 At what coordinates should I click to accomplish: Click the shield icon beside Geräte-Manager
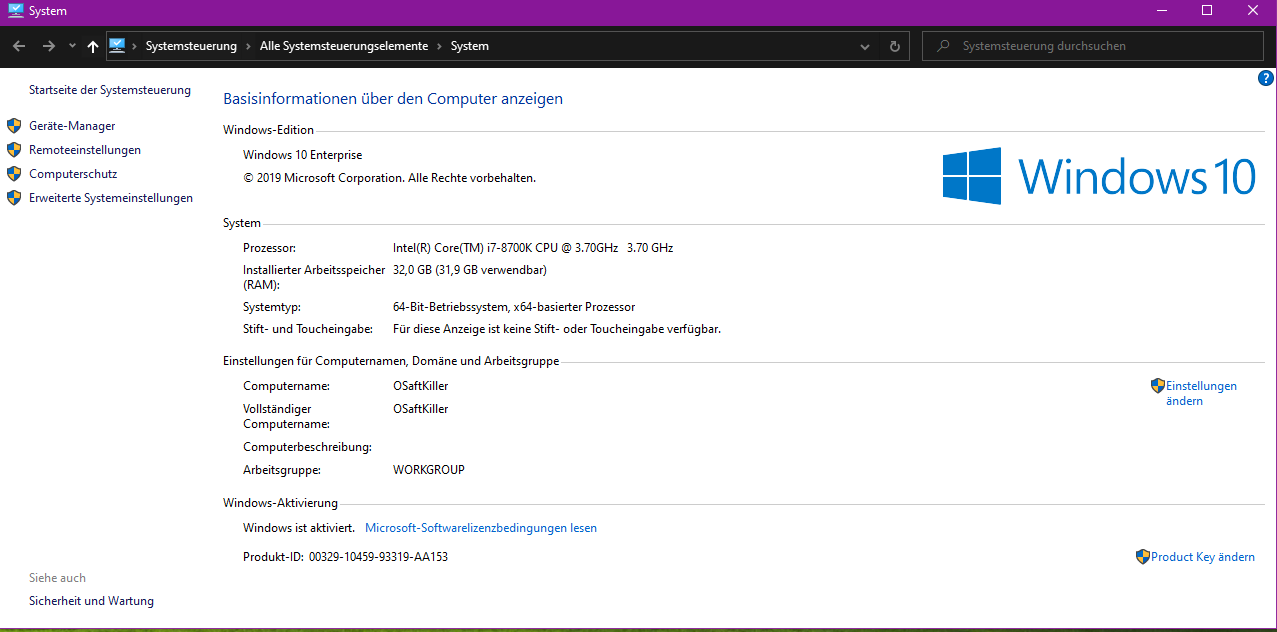coord(14,126)
